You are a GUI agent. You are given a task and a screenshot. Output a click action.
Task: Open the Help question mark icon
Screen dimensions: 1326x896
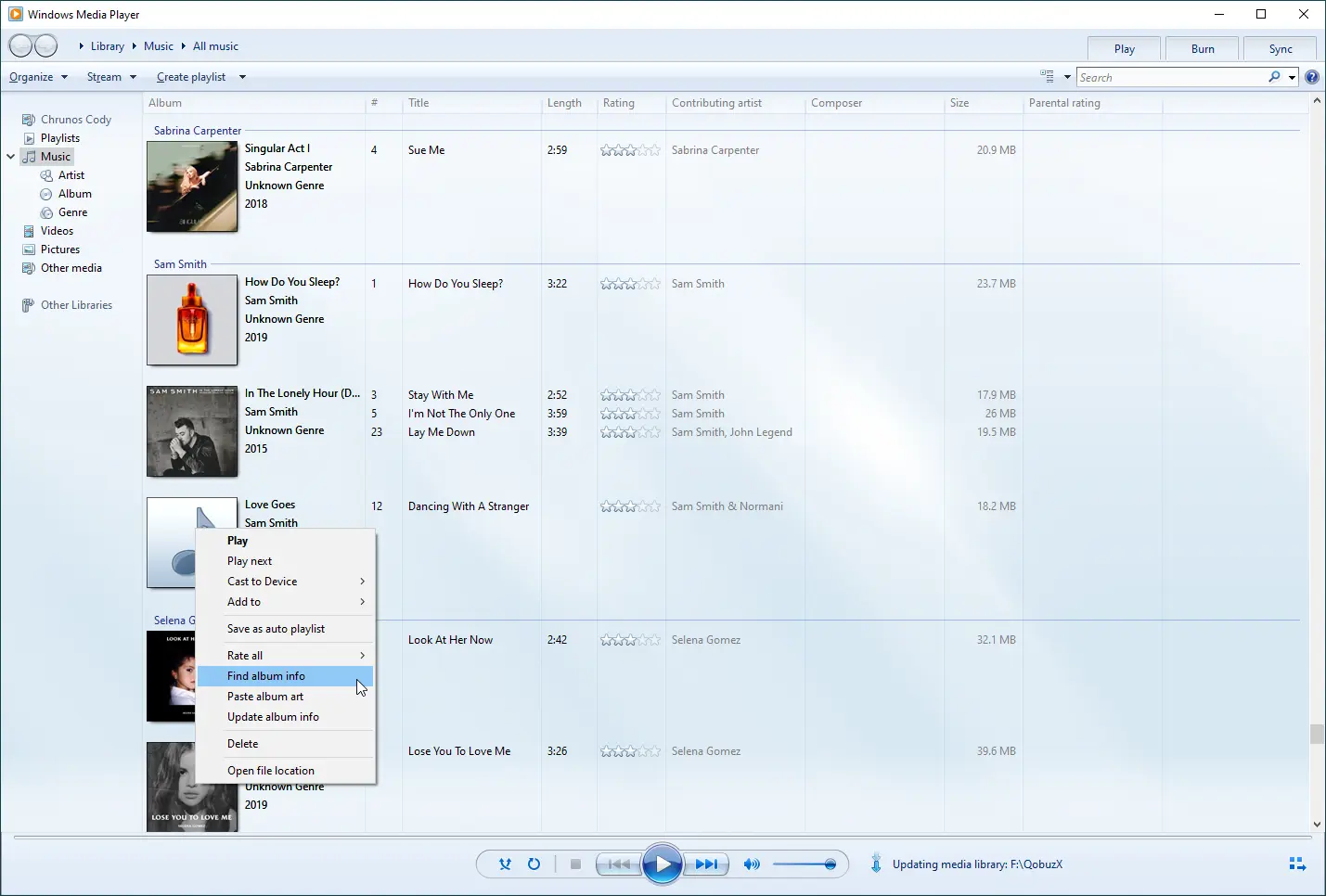[1311, 77]
